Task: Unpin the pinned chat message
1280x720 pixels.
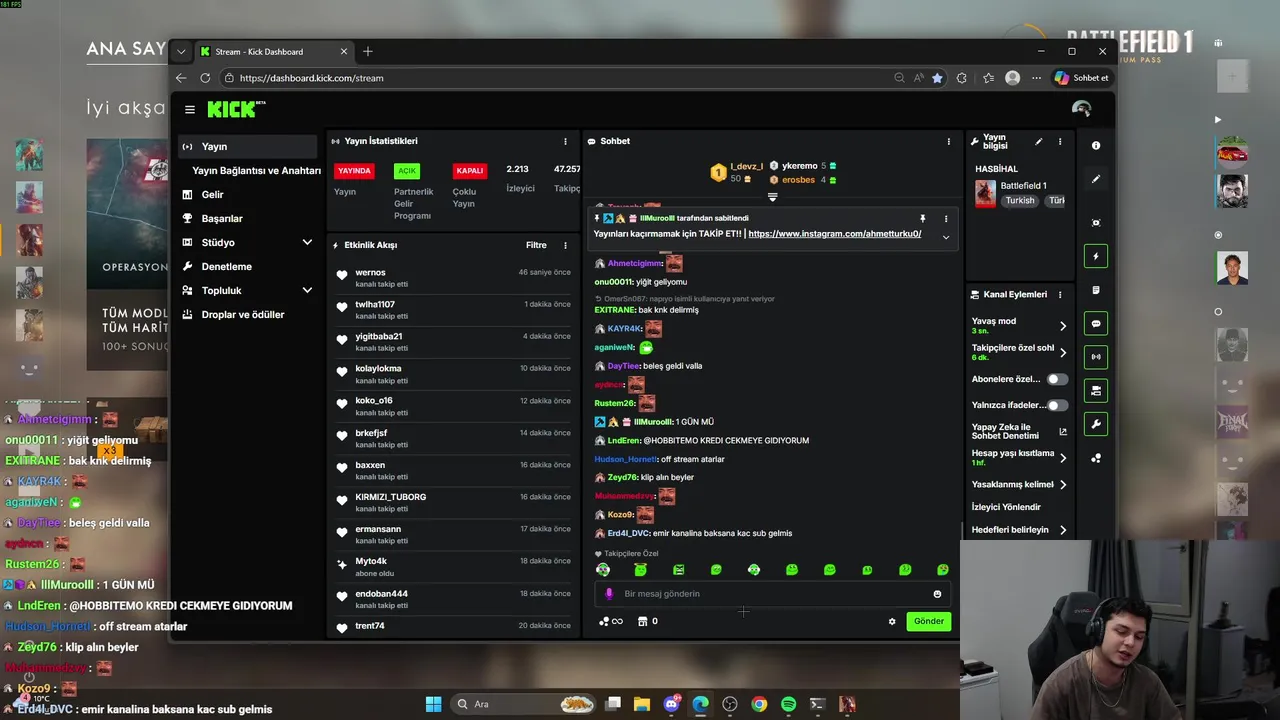Action: [x=922, y=218]
